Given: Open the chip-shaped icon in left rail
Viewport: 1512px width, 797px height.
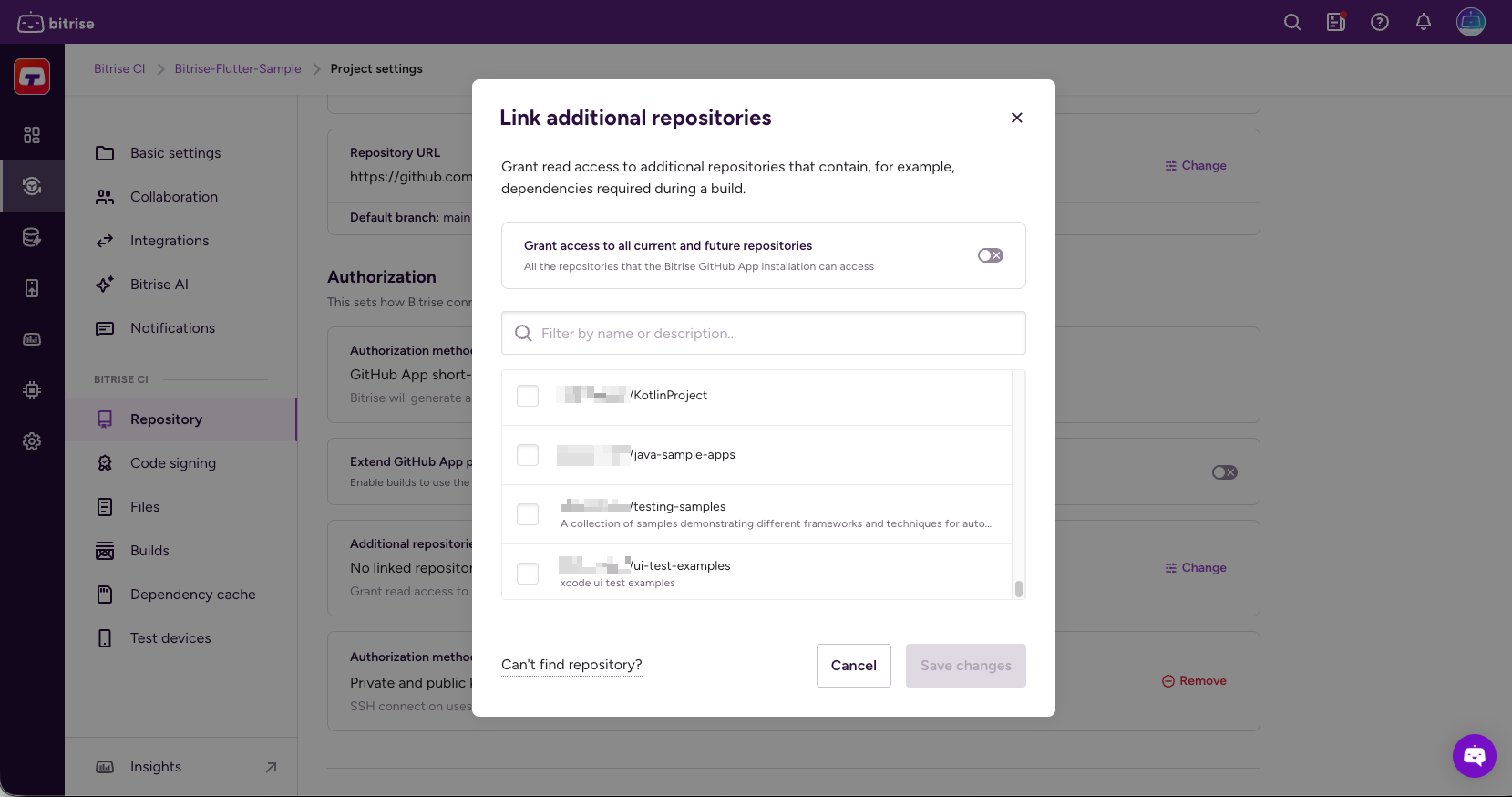Looking at the screenshot, I should tap(32, 390).
